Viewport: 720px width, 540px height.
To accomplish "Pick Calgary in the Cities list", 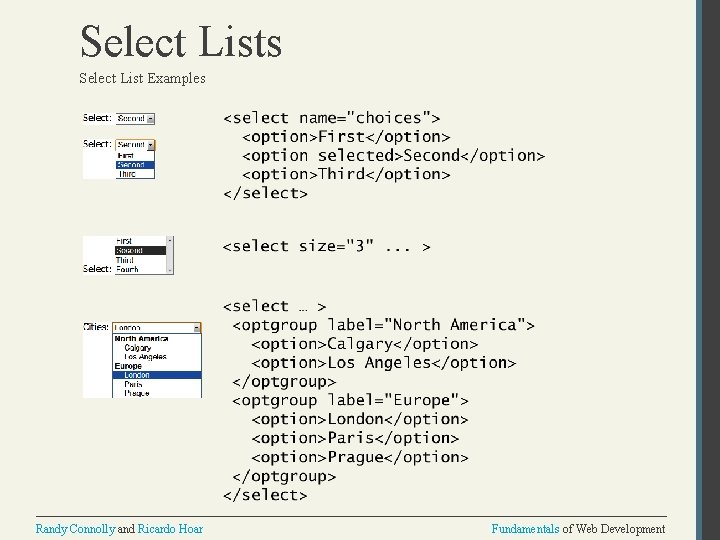I will point(157,348).
